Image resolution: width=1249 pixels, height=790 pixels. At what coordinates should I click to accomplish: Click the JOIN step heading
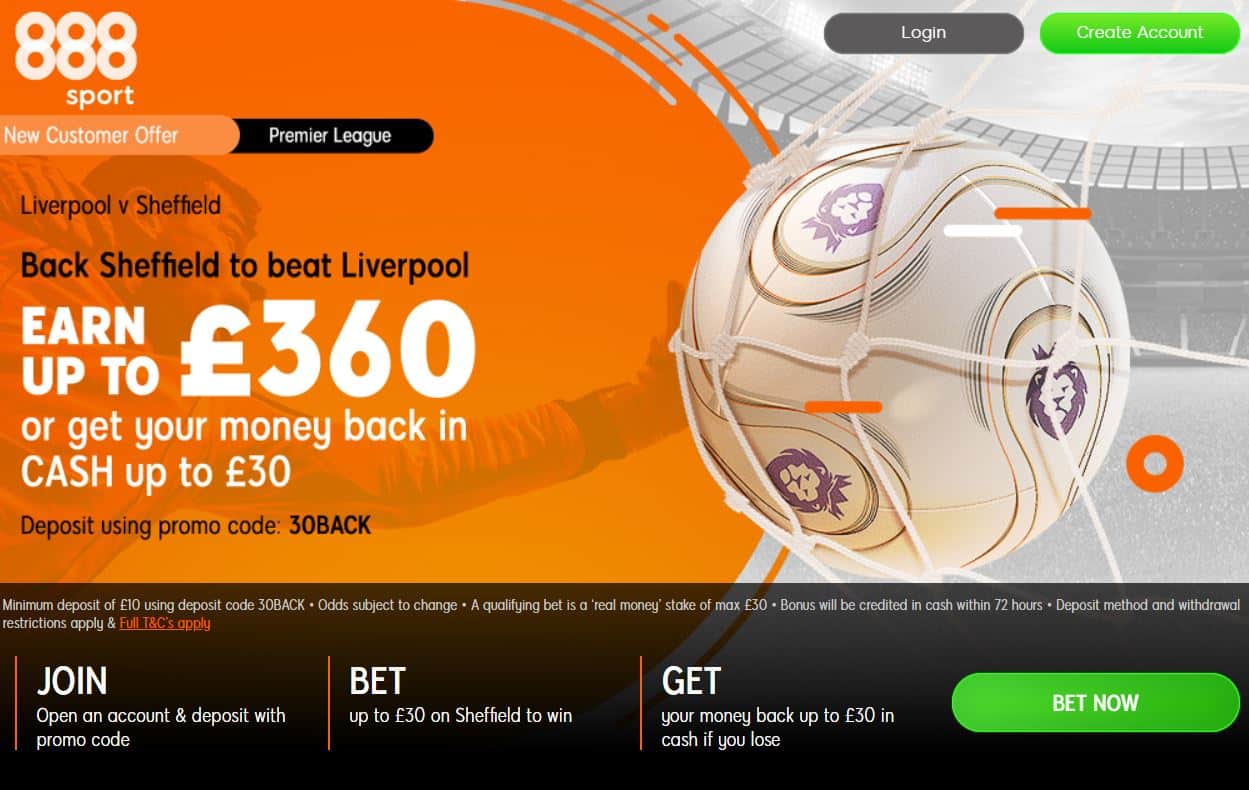click(x=72, y=682)
